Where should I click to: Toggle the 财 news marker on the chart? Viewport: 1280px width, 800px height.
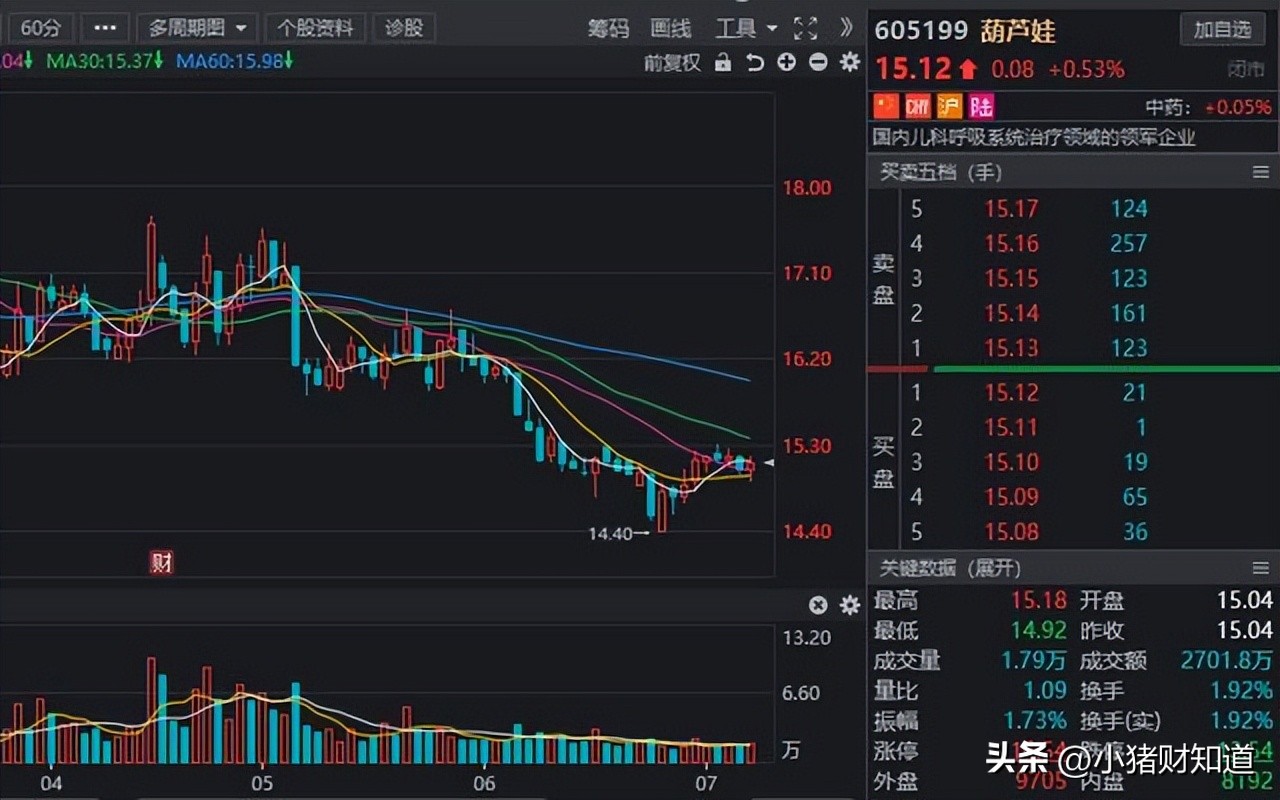click(x=162, y=563)
